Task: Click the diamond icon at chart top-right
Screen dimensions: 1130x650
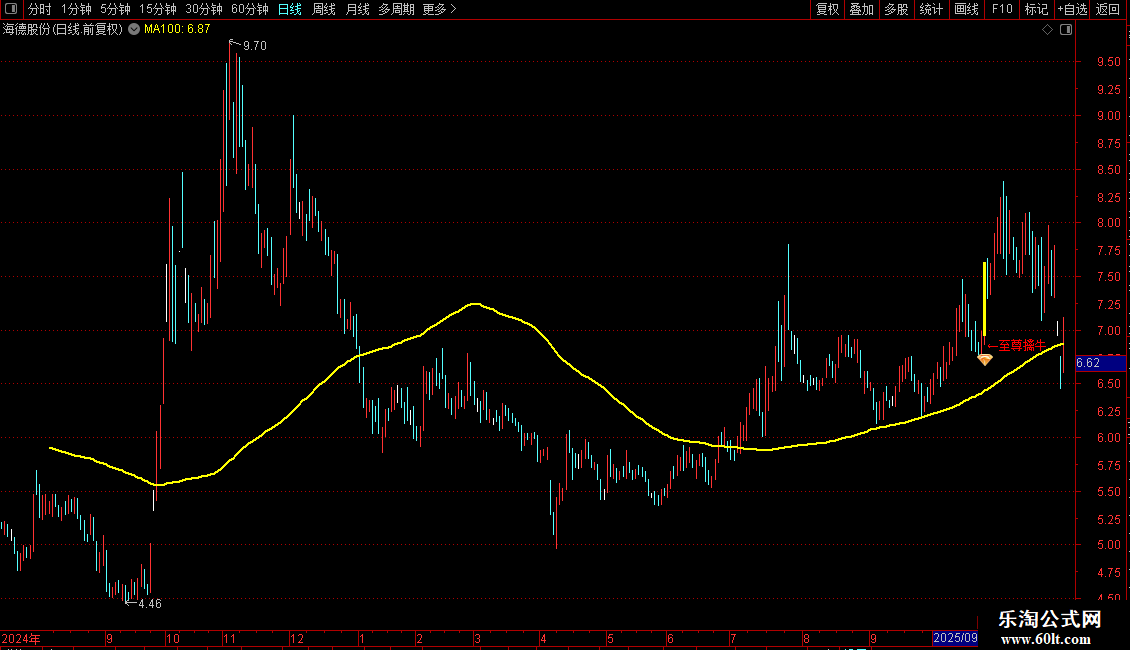Action: (1048, 30)
